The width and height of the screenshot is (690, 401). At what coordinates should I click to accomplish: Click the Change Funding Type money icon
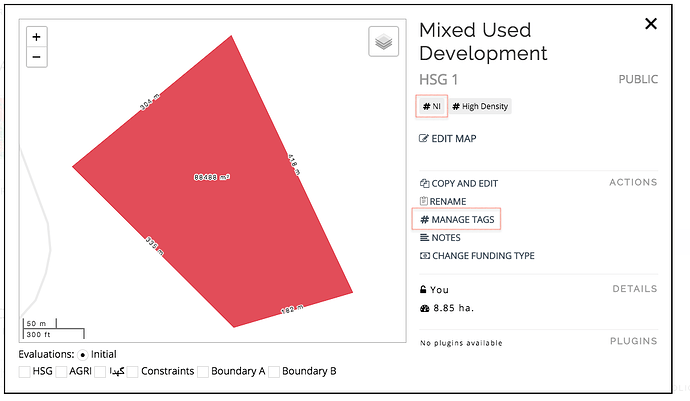425,256
